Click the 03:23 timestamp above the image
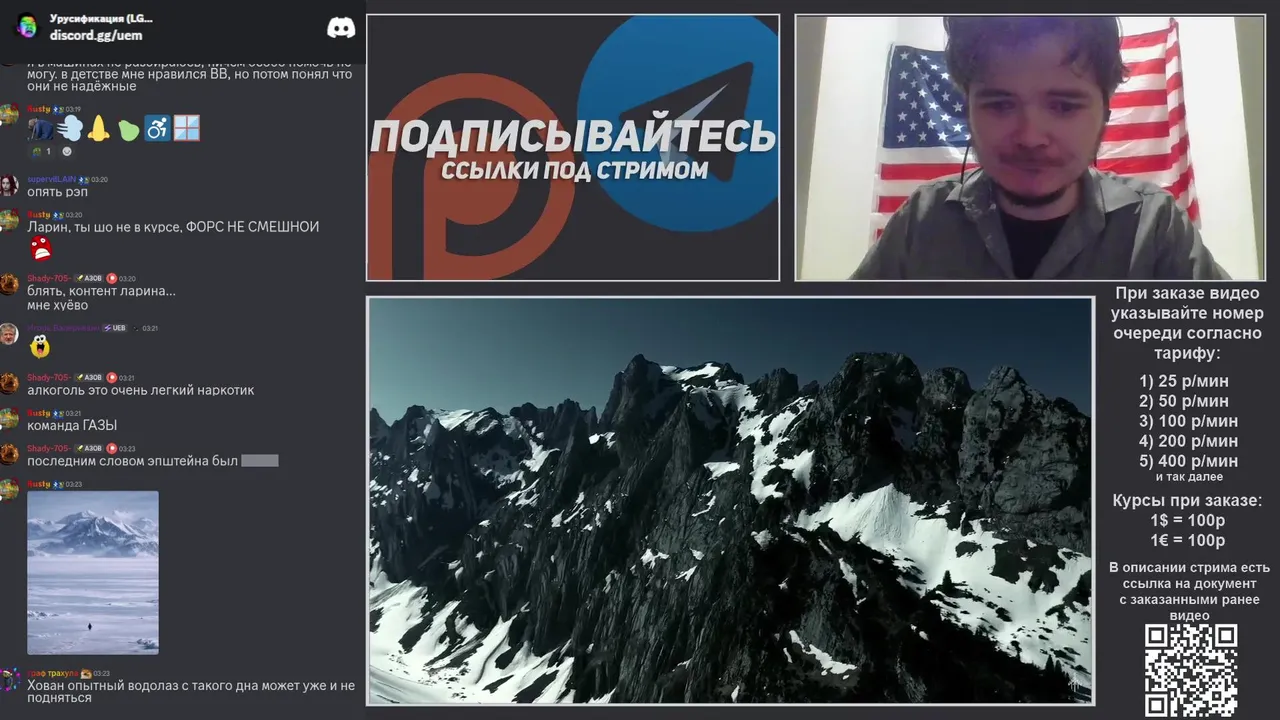Screen dimensions: 1280x720 (x=74, y=484)
